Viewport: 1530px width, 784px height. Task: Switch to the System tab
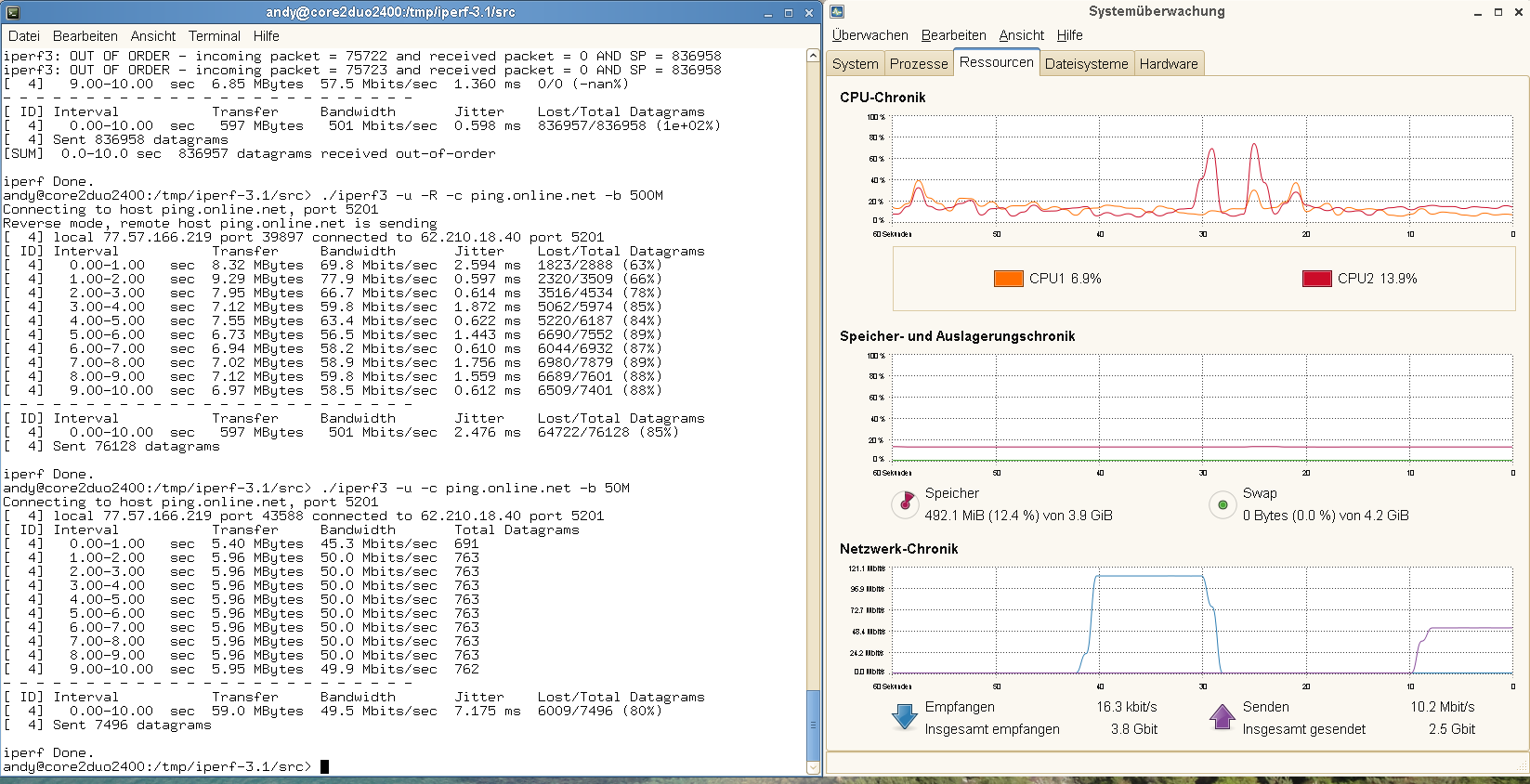[856, 64]
